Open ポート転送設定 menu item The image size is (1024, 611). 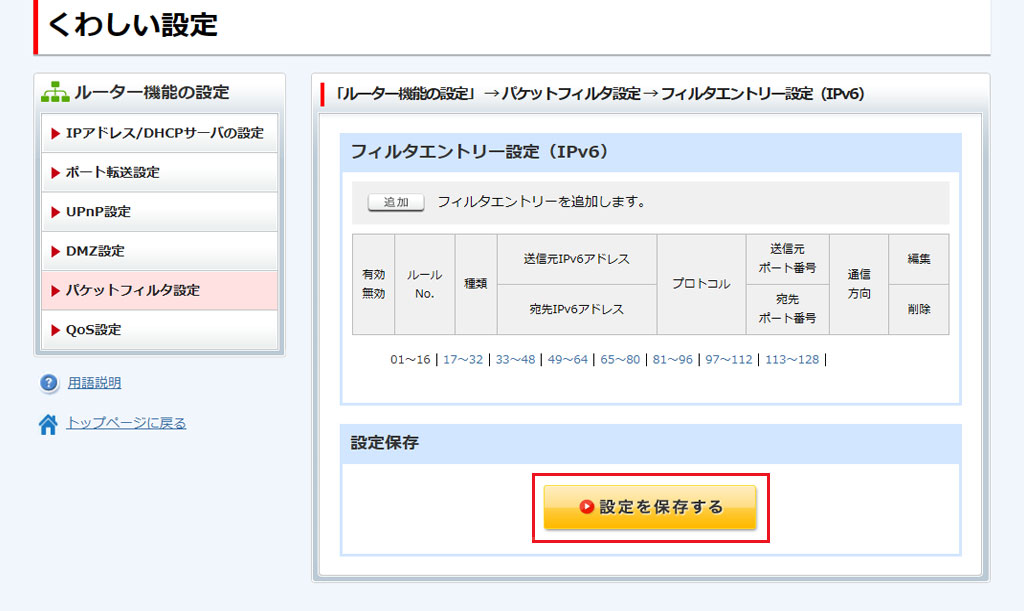click(160, 172)
